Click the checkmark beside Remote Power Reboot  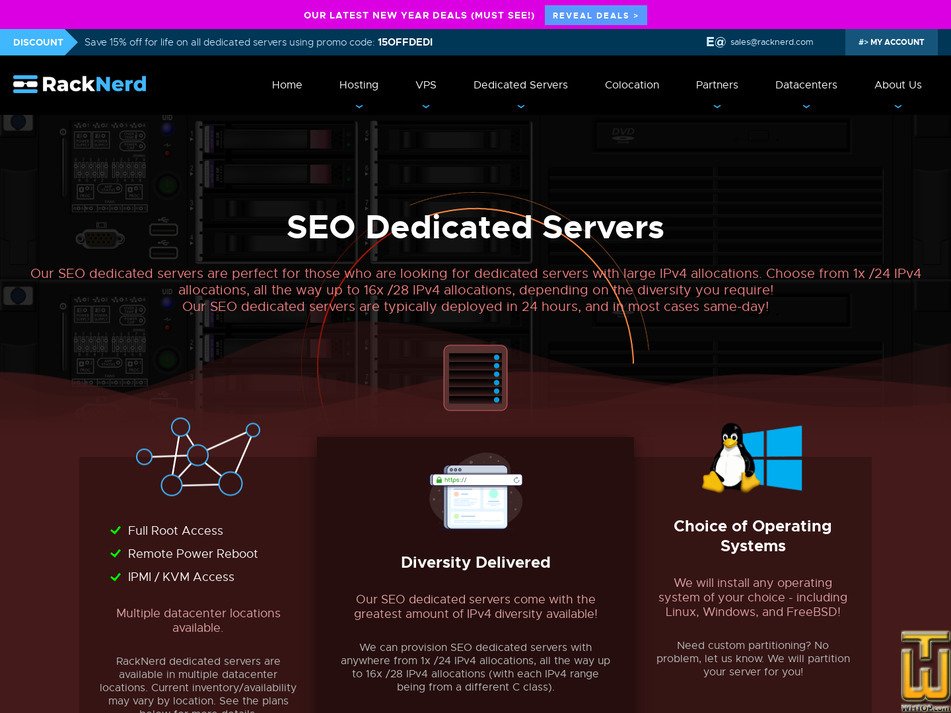tap(115, 554)
